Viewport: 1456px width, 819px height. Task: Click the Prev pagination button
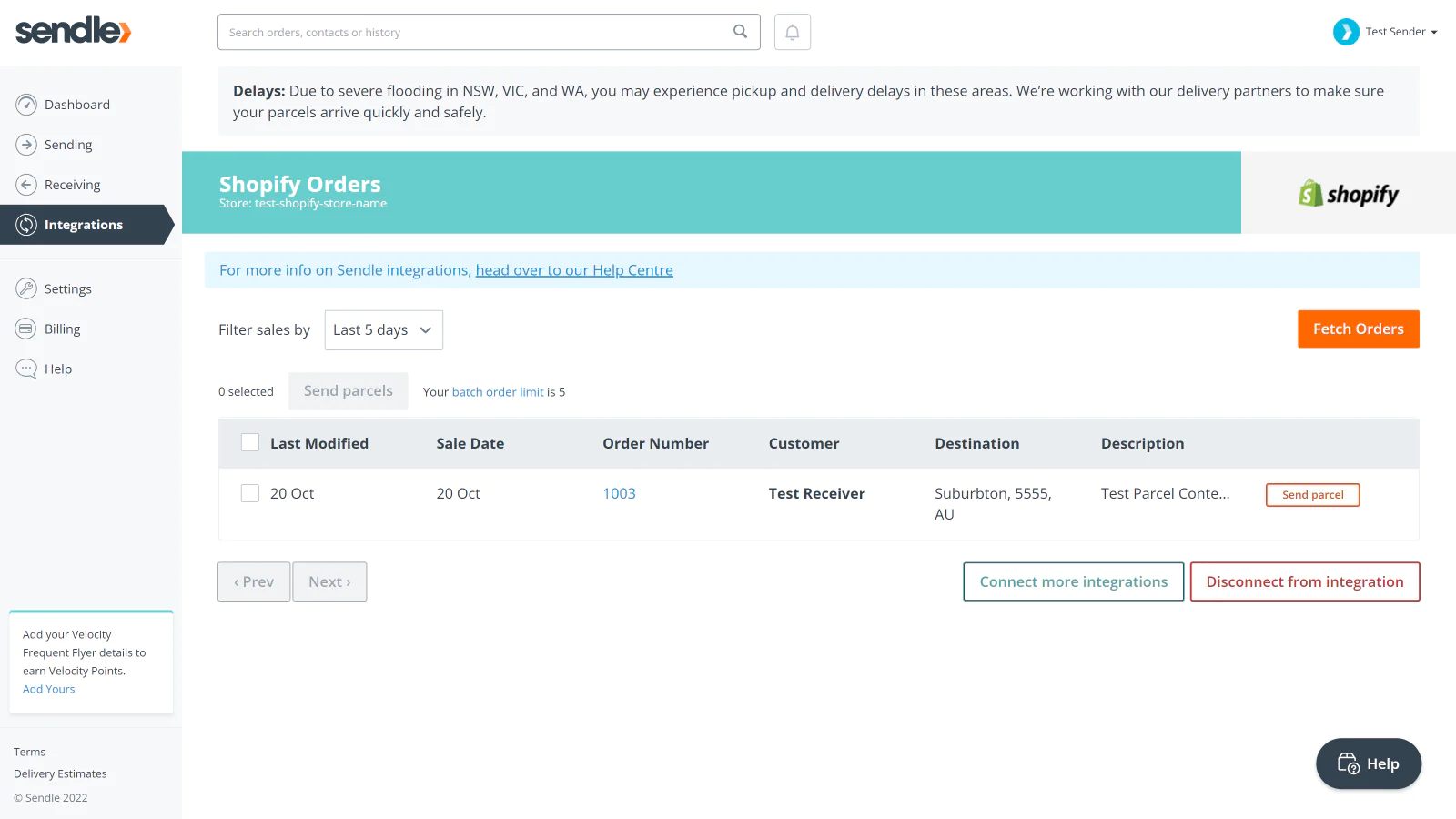point(254,581)
